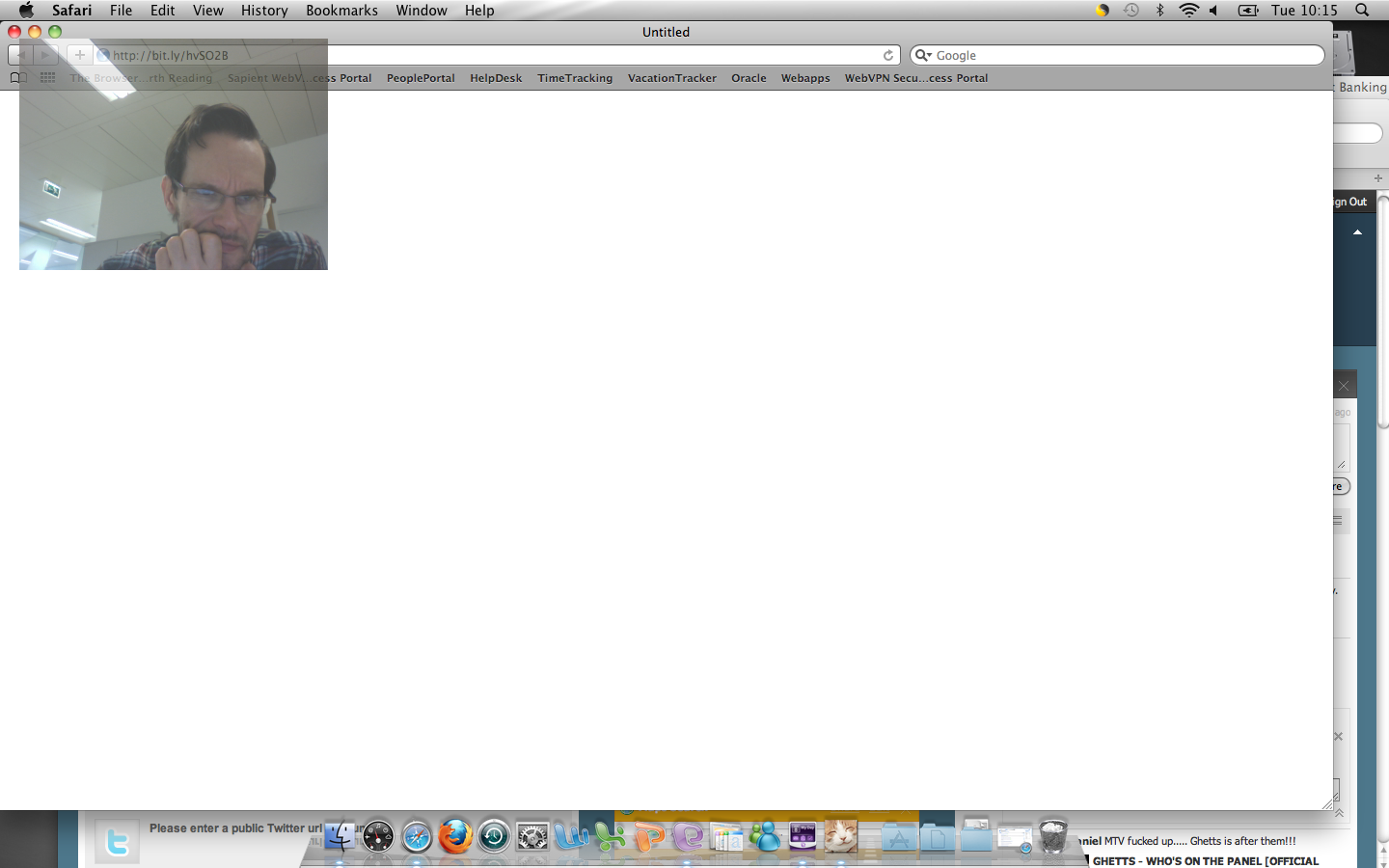Launch Firefox from the Dock

[x=455, y=836]
